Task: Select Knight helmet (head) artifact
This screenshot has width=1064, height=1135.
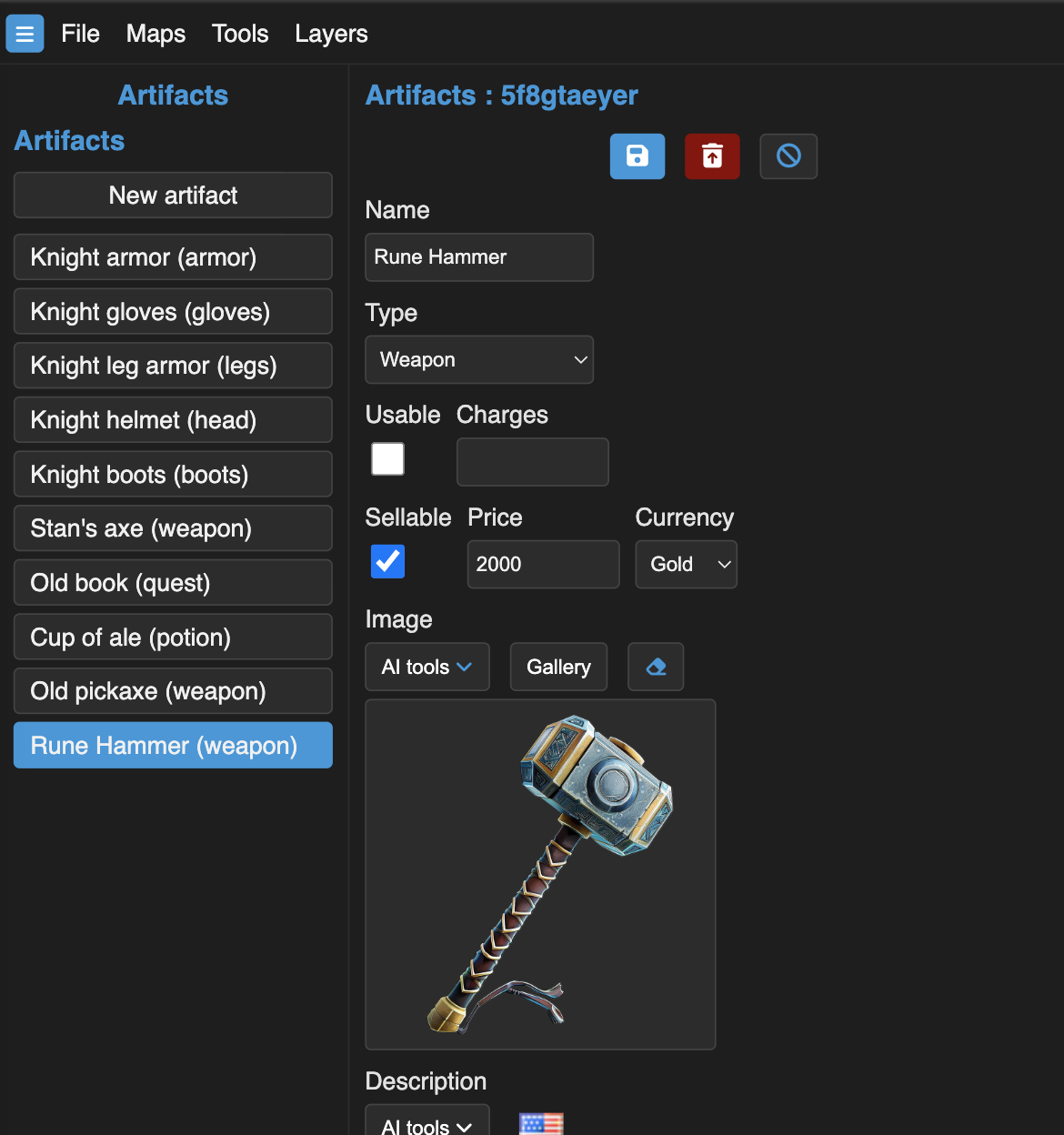Action: (x=173, y=420)
